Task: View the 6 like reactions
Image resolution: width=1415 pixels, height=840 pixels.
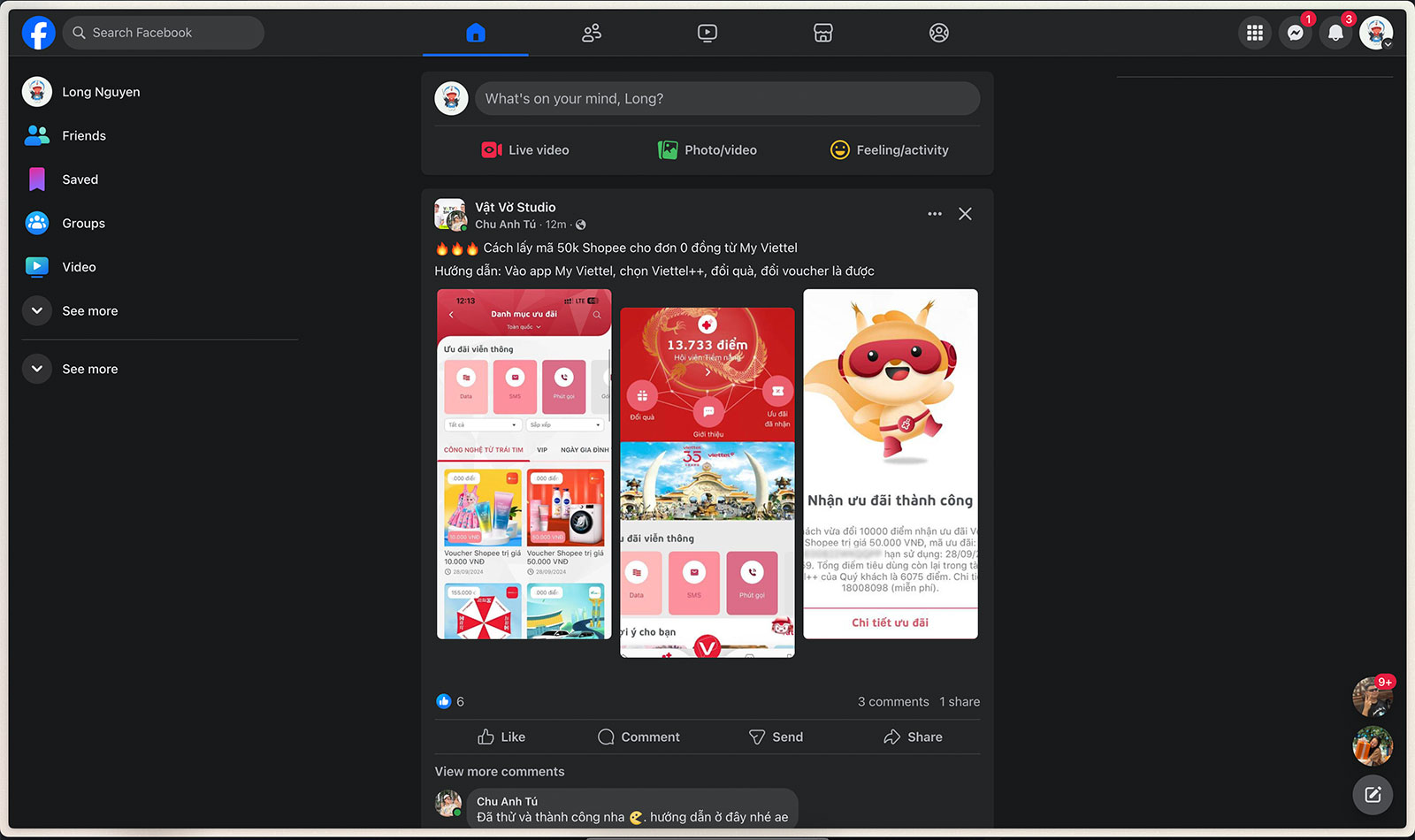Action: click(450, 701)
